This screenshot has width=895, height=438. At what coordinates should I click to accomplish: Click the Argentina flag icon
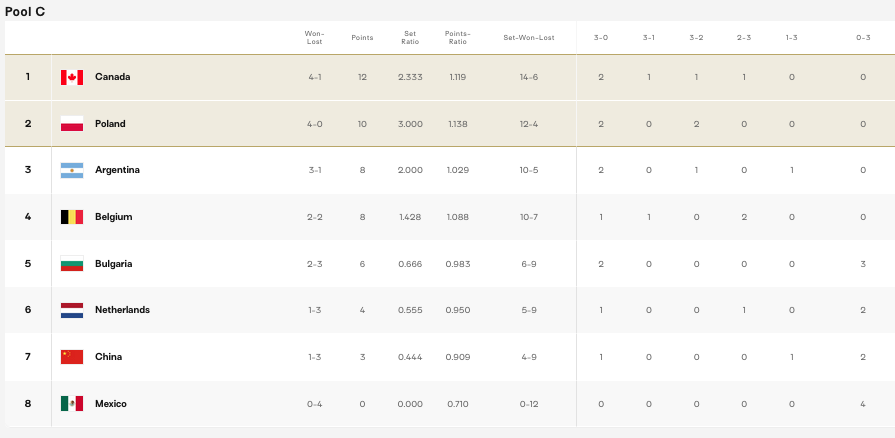coord(71,170)
